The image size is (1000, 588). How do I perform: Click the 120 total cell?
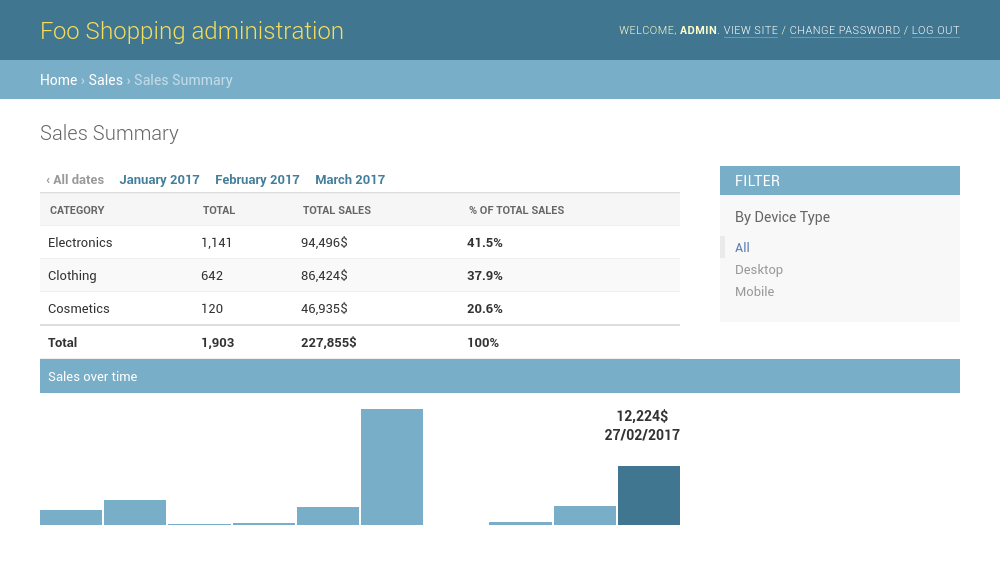point(212,309)
